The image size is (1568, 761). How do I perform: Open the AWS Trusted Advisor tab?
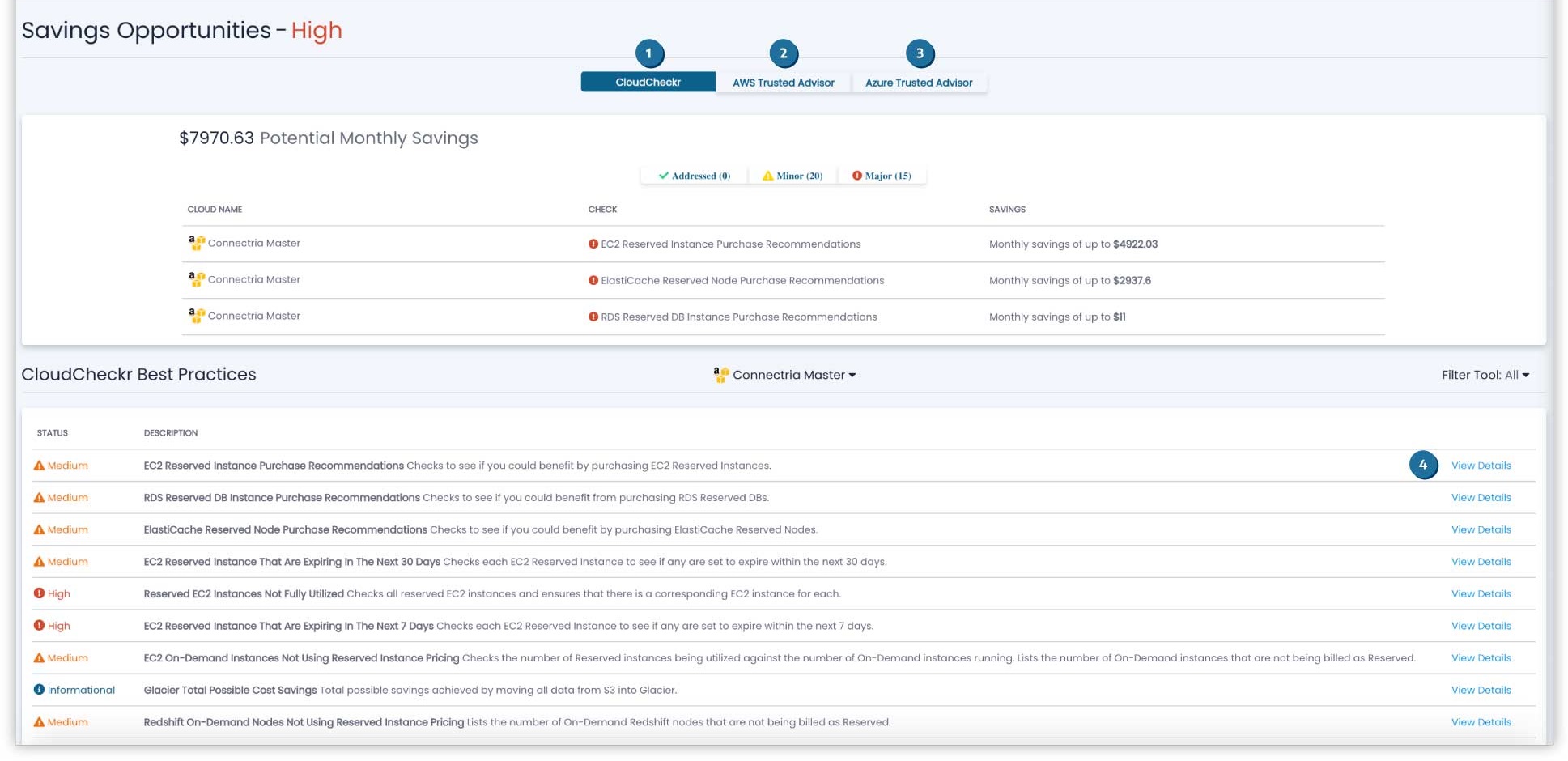783,83
